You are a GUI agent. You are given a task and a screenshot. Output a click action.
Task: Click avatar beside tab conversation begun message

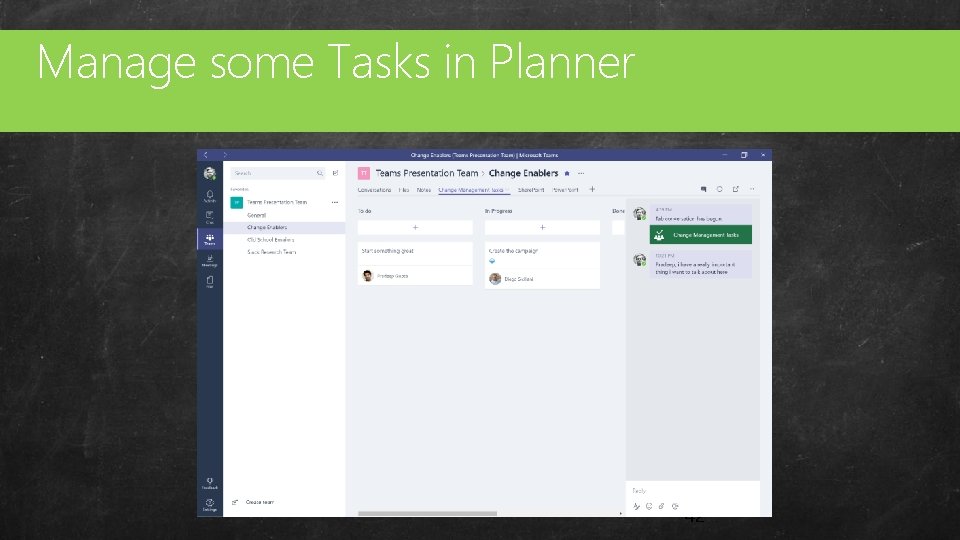639,214
